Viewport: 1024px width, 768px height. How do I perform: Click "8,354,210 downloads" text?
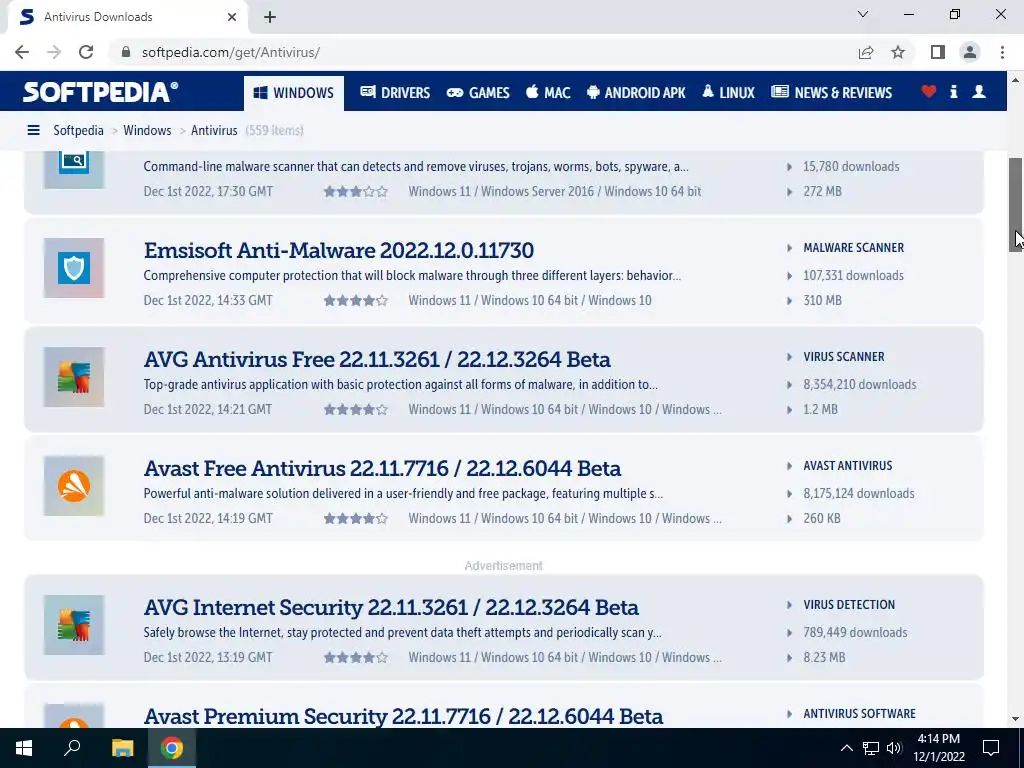pos(860,385)
